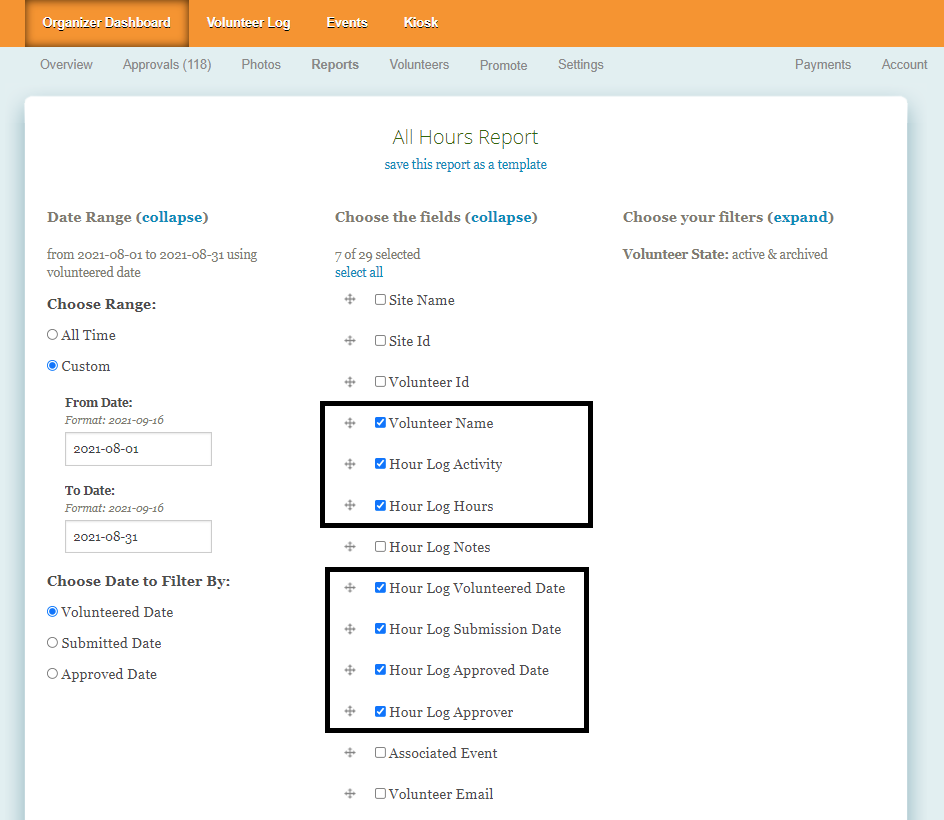Click the drag handle beside Hour Log Approver
Image resolution: width=944 pixels, height=820 pixels.
(350, 711)
